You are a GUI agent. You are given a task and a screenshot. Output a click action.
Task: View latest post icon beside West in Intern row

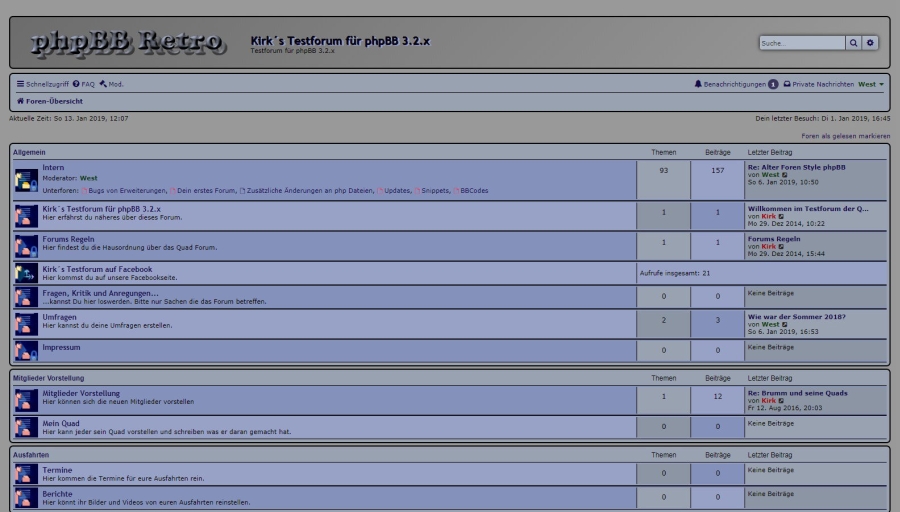pos(785,175)
